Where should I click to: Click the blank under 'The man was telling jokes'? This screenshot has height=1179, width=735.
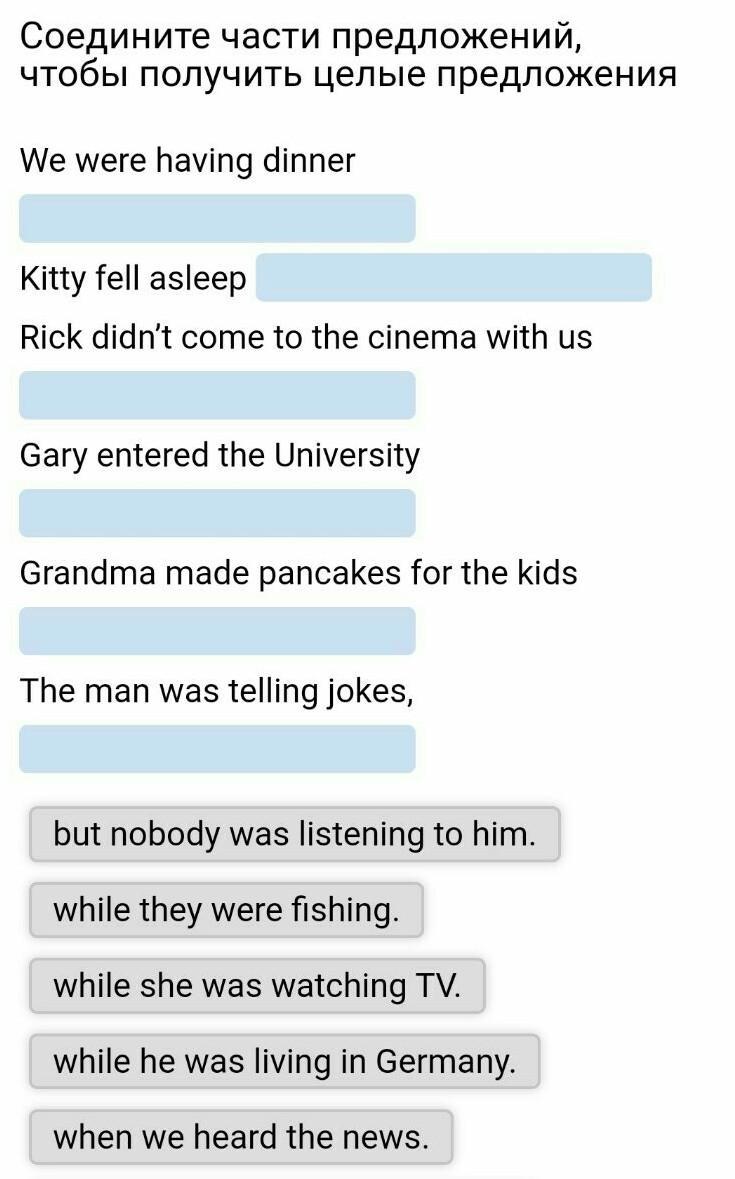point(217,749)
